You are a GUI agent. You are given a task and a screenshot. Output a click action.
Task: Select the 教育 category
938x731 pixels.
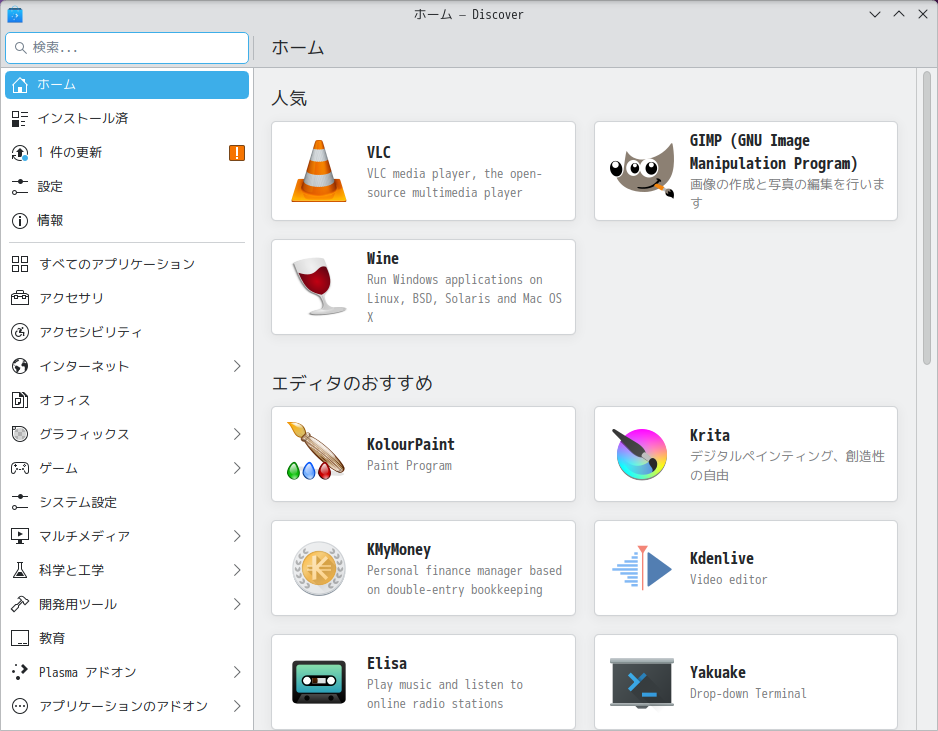[x=127, y=638]
